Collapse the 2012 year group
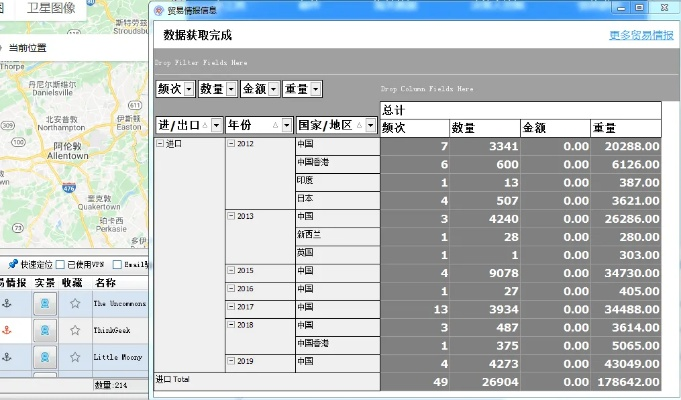 point(231,144)
